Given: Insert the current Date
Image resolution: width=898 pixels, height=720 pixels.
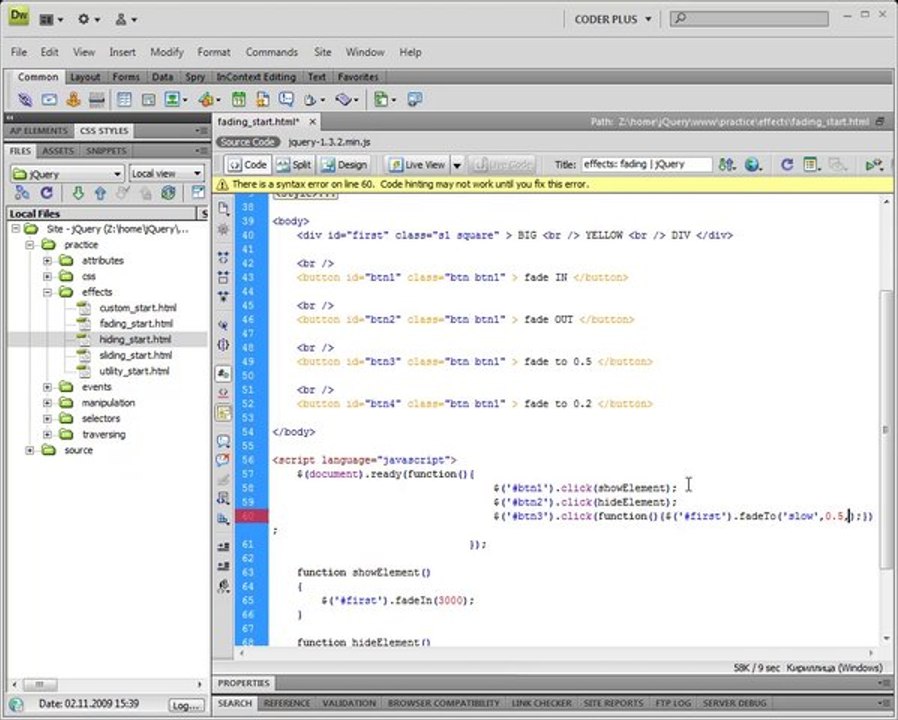Looking at the screenshot, I should pyautogui.click(x=239, y=100).
